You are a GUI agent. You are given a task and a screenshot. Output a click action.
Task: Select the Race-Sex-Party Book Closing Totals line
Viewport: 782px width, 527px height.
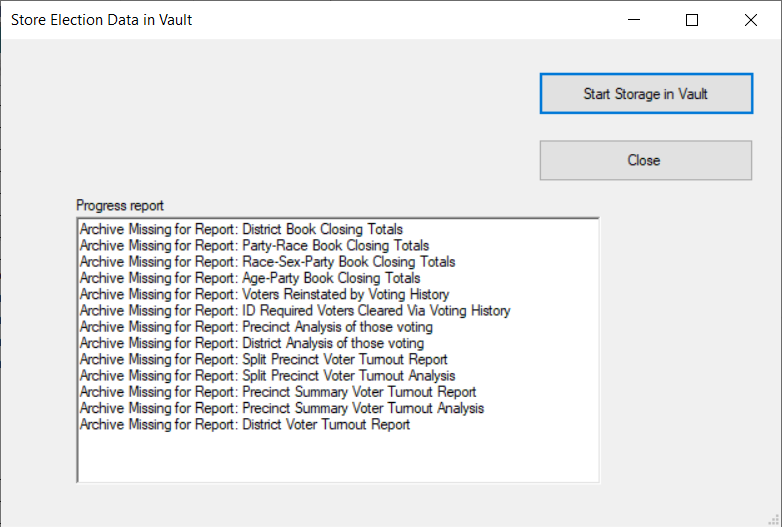(x=268, y=262)
